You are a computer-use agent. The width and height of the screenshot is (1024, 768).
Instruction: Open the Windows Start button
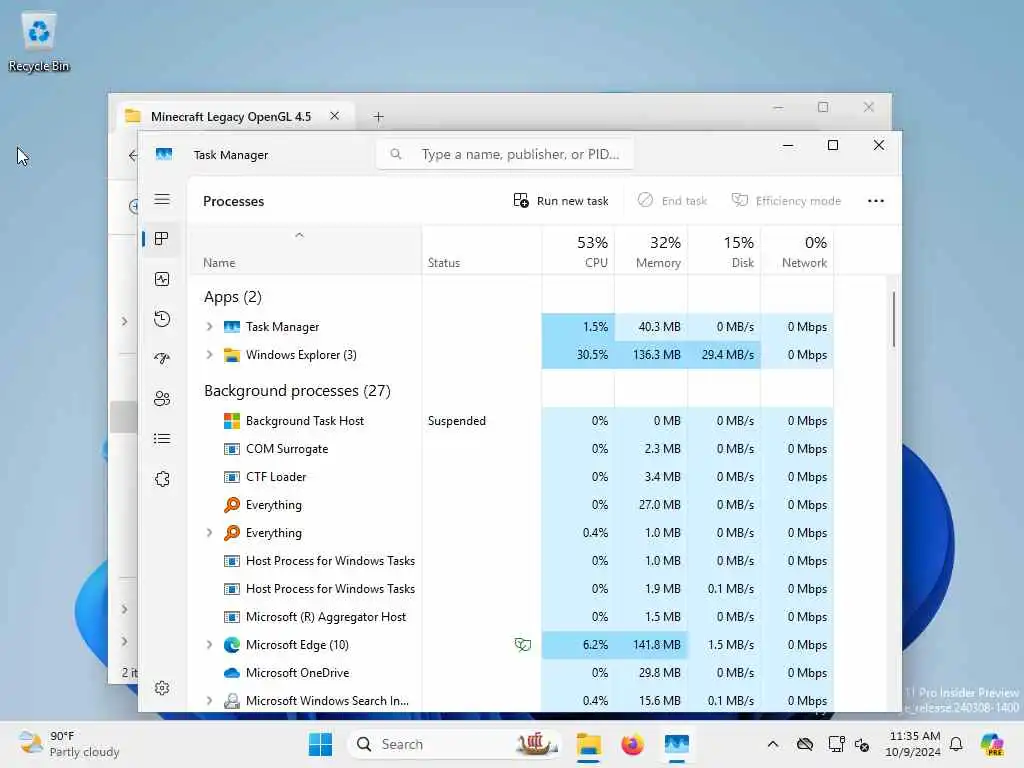[x=320, y=744]
